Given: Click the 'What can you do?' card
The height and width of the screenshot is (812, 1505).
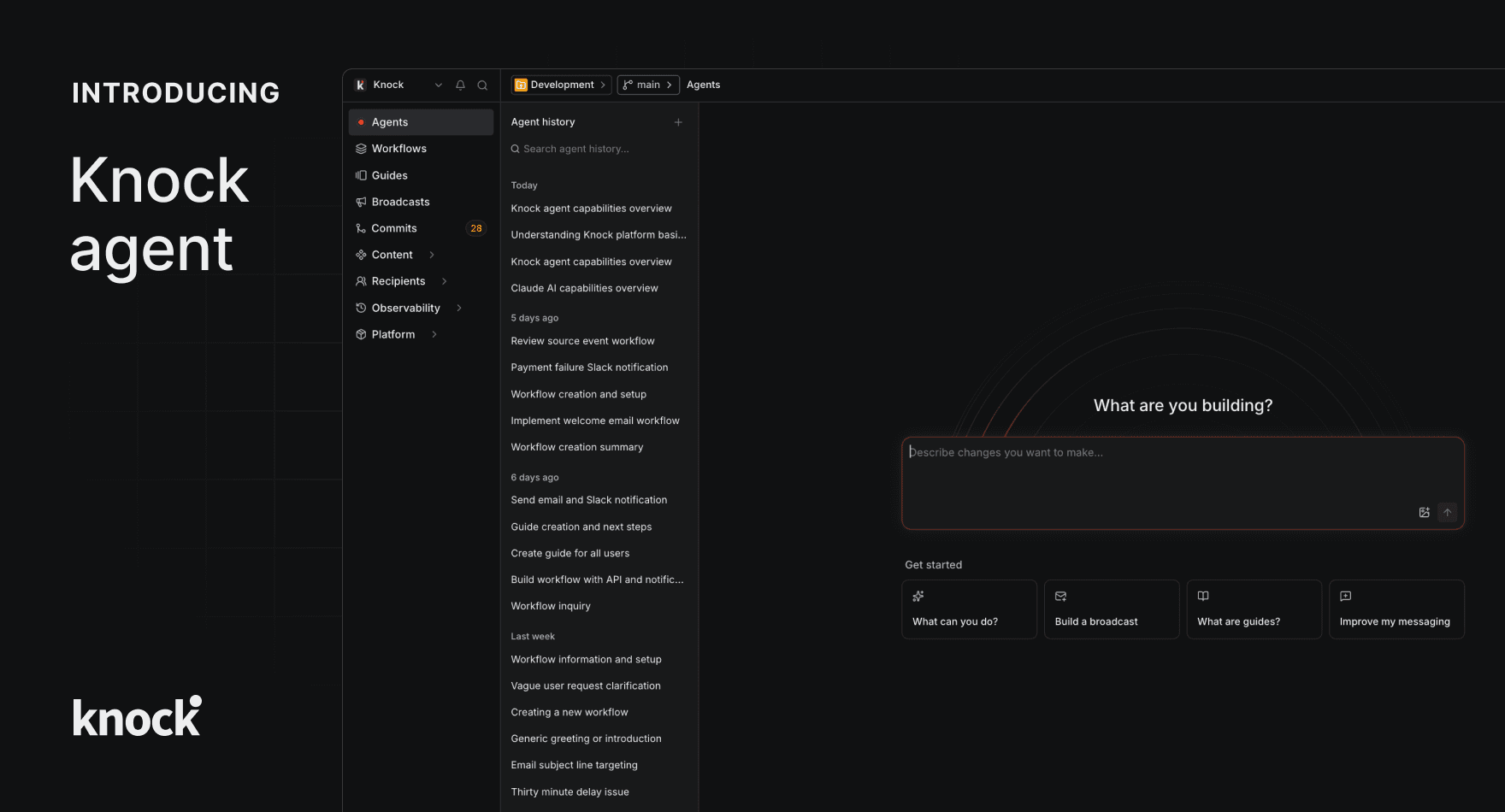Looking at the screenshot, I should (x=969, y=609).
